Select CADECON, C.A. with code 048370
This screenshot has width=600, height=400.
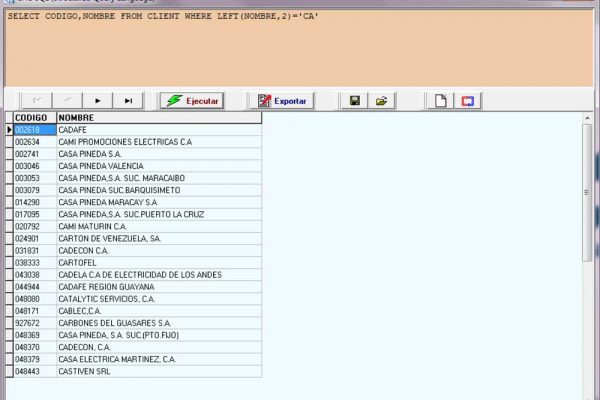[159, 347]
